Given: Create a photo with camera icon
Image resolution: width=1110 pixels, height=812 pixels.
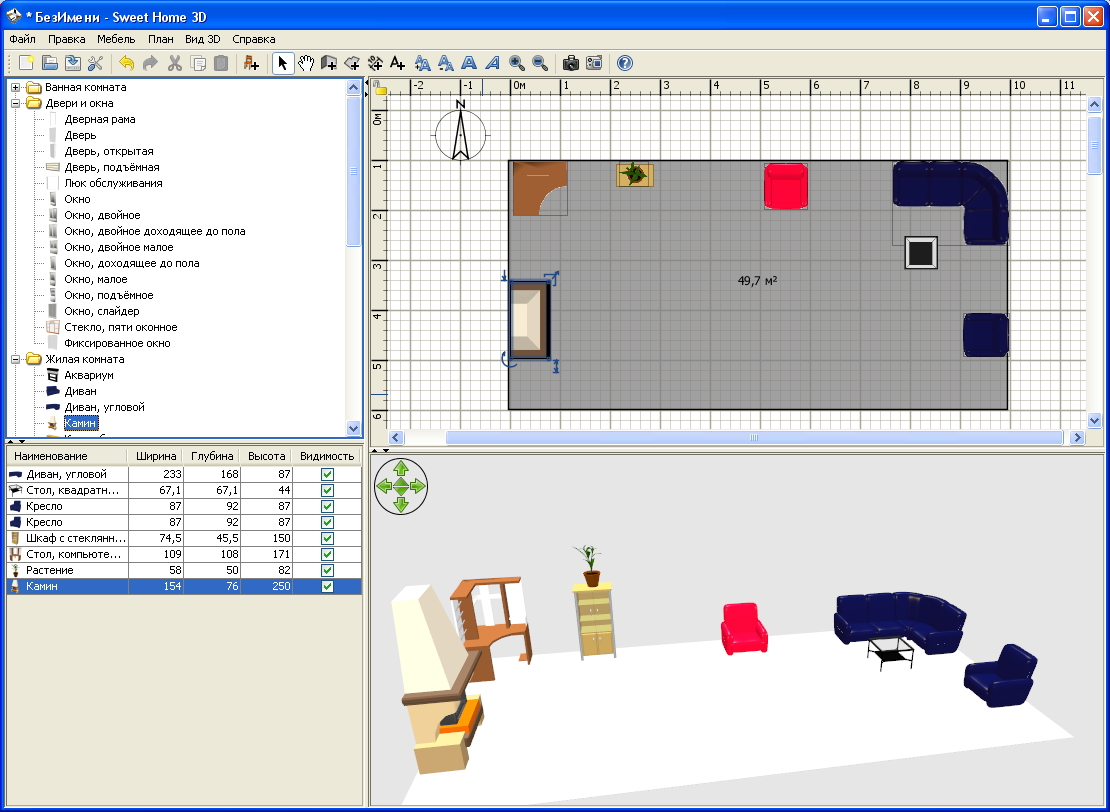Looking at the screenshot, I should [x=571, y=63].
